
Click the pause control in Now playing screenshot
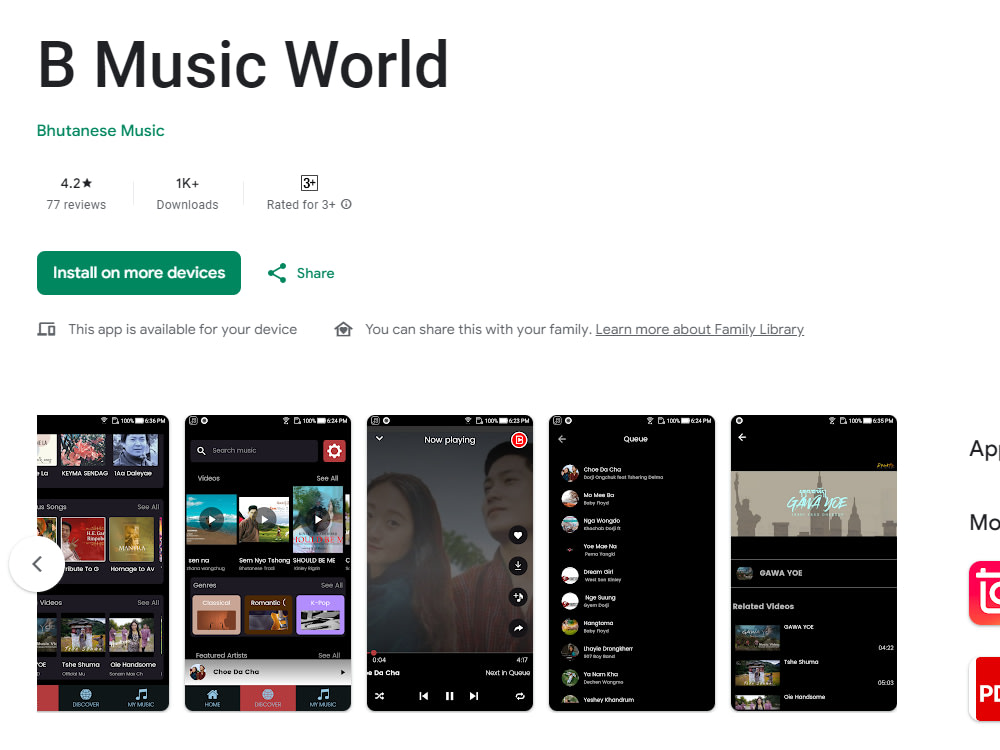(x=450, y=696)
